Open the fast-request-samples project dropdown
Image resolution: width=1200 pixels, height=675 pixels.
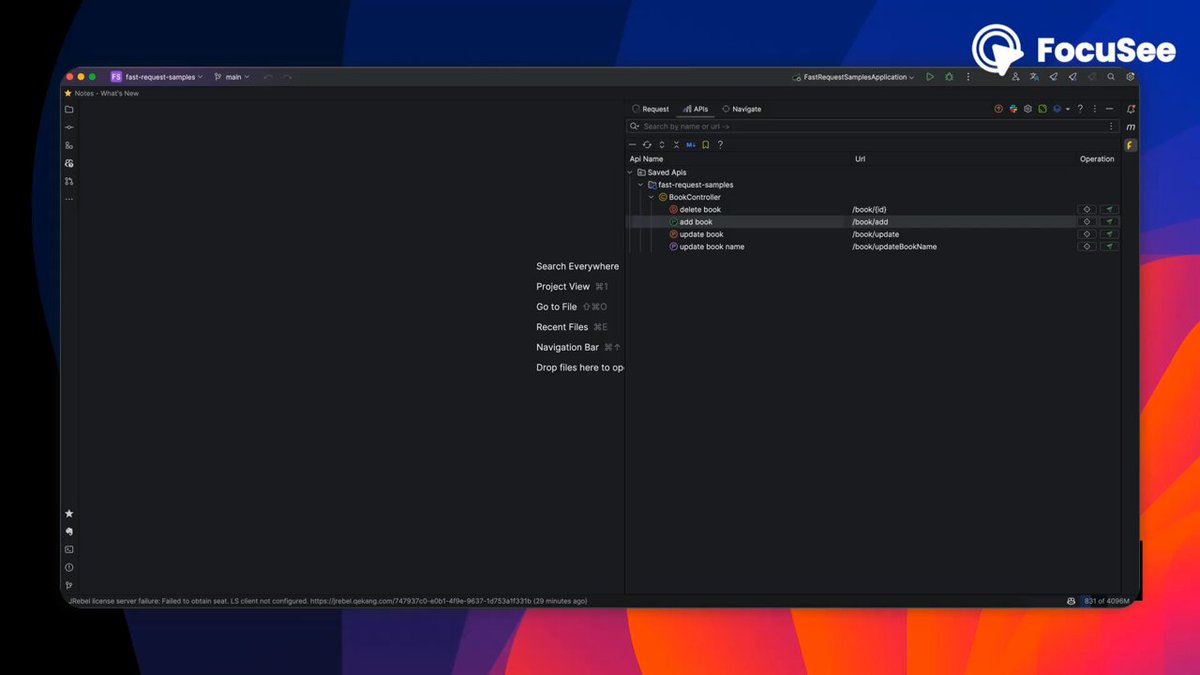click(x=157, y=77)
